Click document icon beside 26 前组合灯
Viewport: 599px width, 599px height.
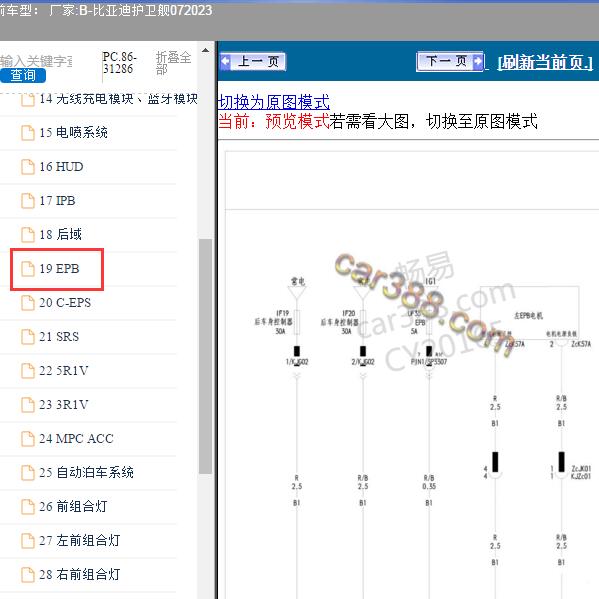pos(28,507)
